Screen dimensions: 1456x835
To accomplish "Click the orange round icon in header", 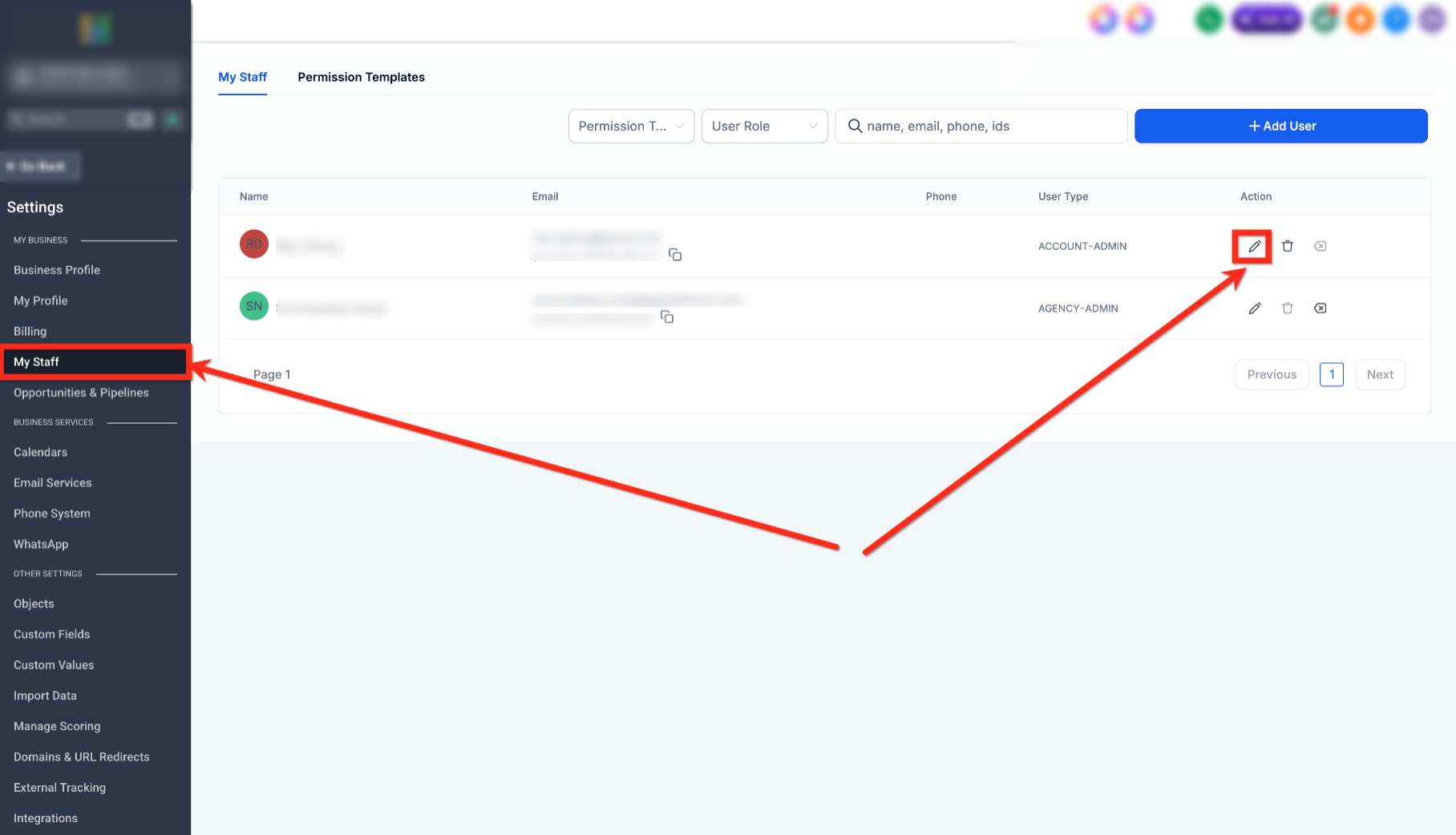I will click(1361, 18).
